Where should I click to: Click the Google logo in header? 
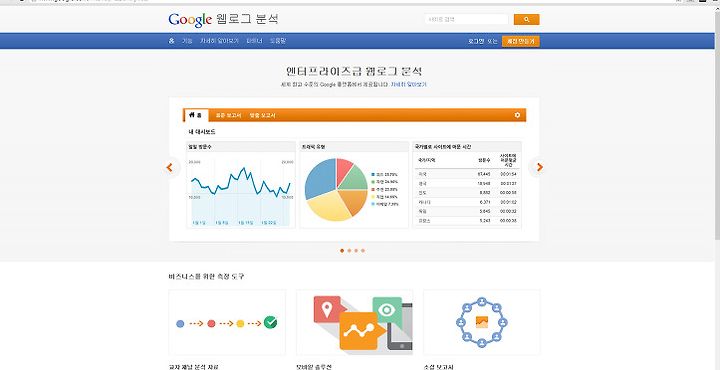click(190, 20)
